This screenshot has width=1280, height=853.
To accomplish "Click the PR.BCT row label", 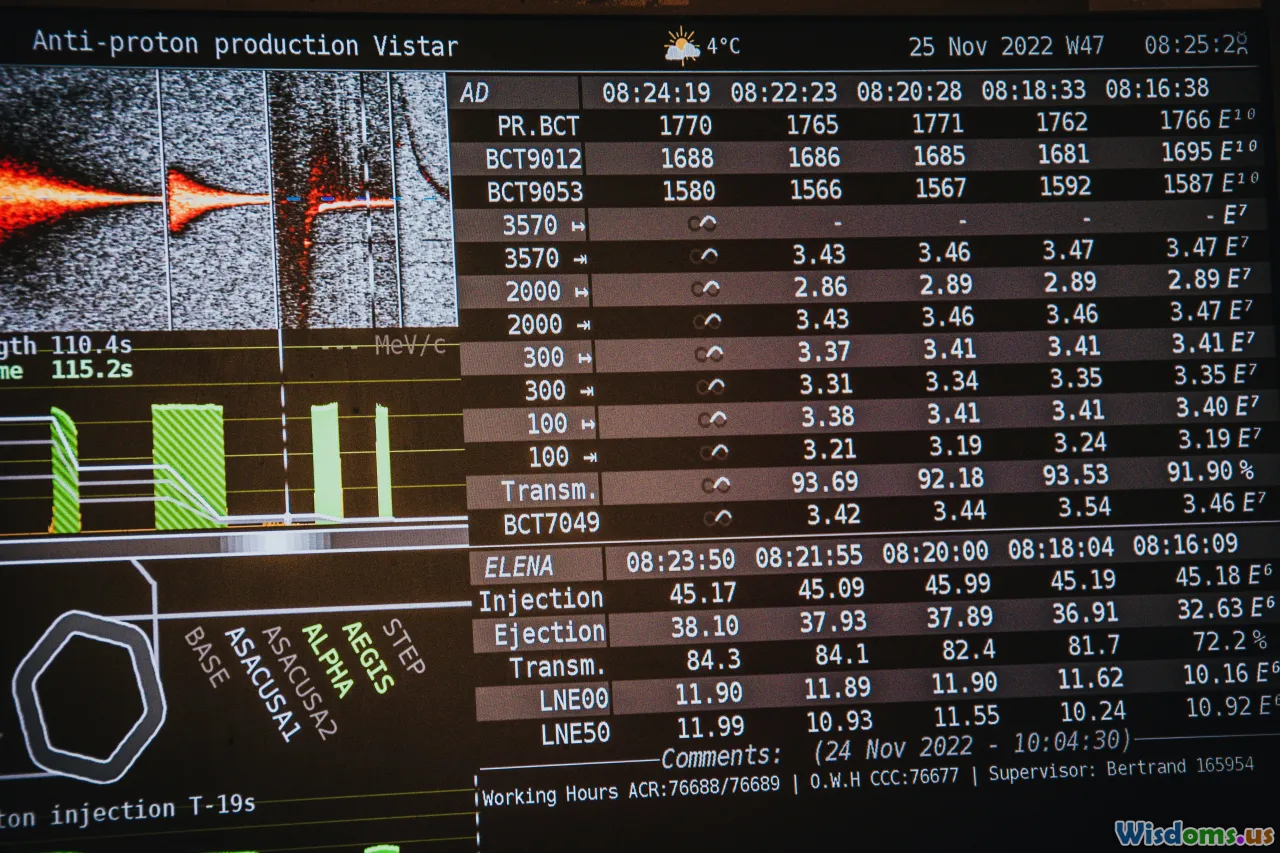I will (x=538, y=126).
